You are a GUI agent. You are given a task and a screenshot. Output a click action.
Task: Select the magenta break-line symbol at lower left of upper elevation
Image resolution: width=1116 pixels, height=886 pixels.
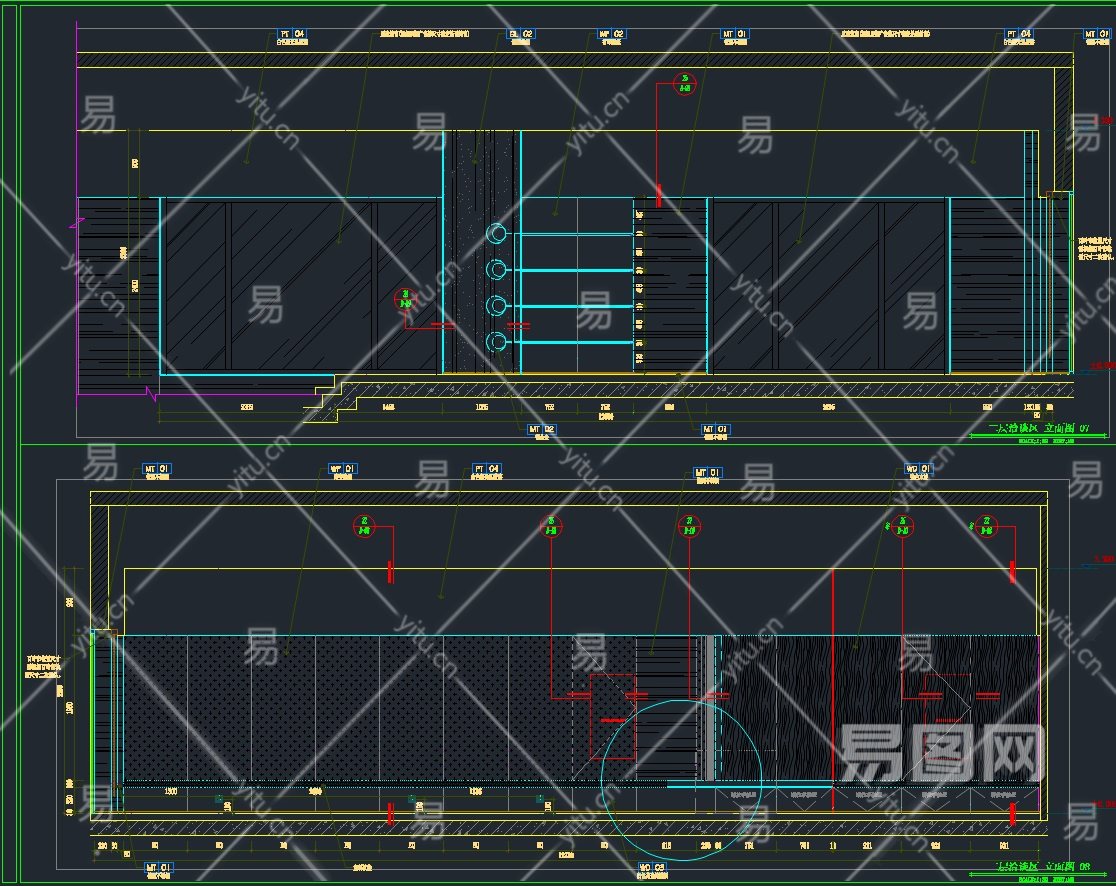coord(153,396)
